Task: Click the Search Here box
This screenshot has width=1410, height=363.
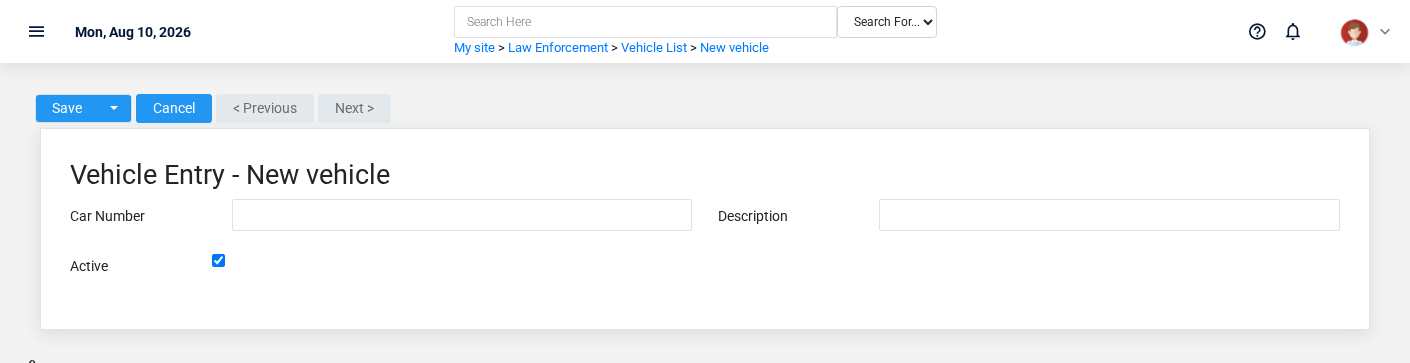Action: tap(645, 22)
